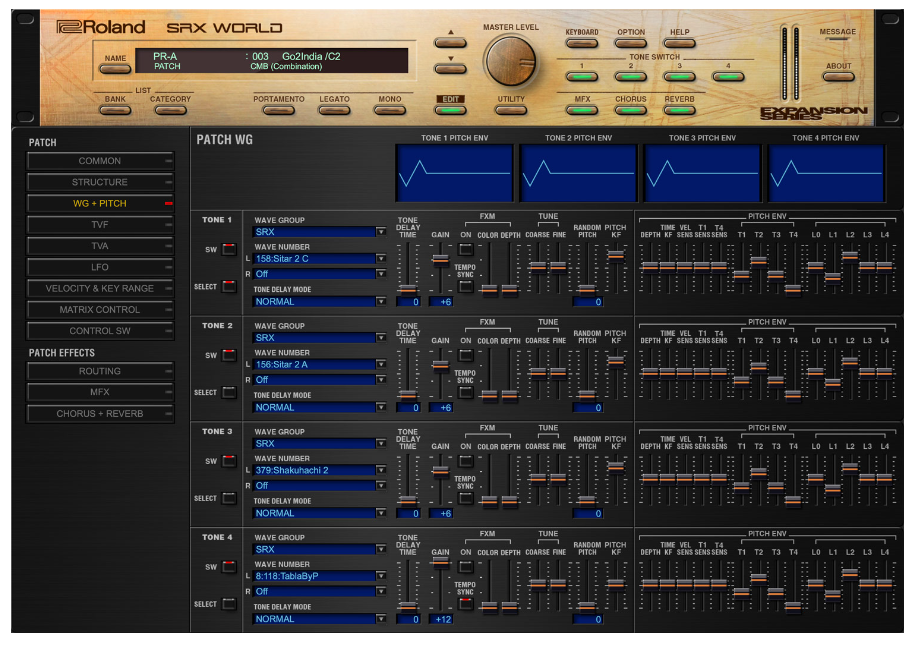The image size is (919, 654).
Task: Enable the Tone 2 FXM ON switch
Action: coord(466,355)
